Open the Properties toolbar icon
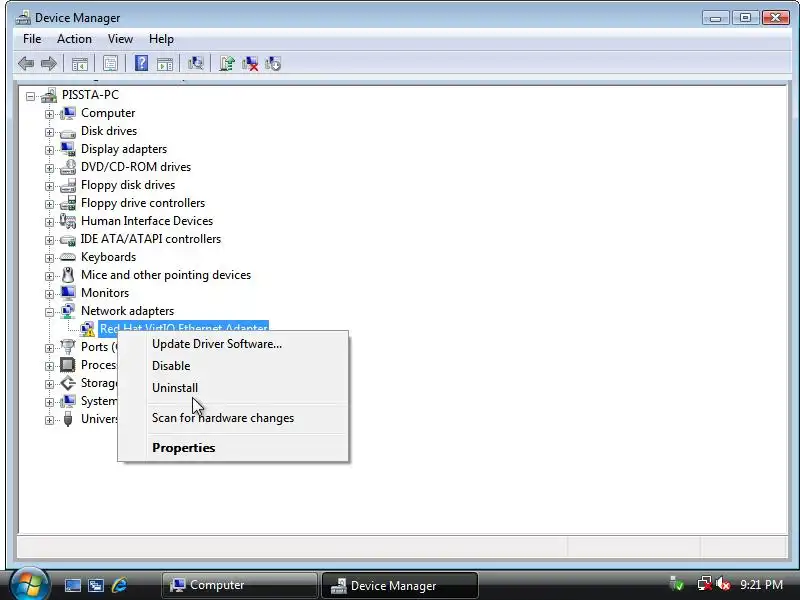Viewport: 800px width, 600px height. click(x=110, y=64)
